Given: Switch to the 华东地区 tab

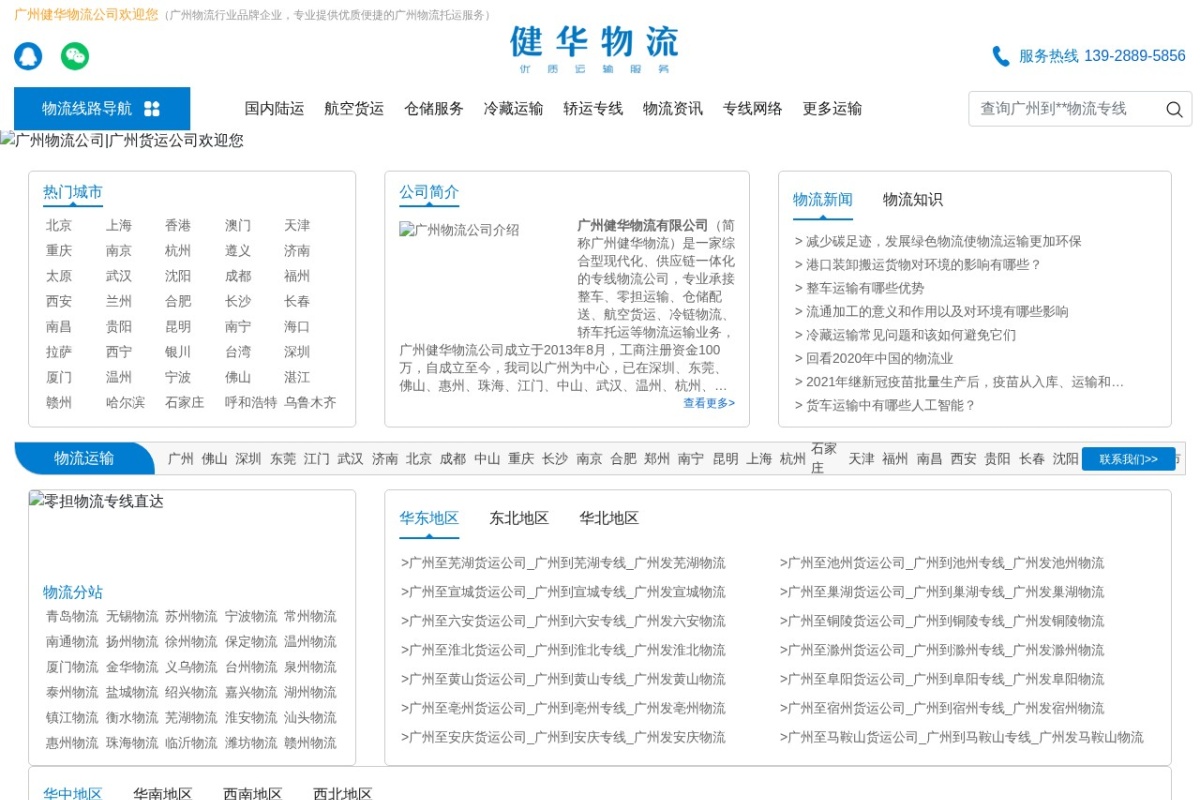Looking at the screenshot, I should [x=429, y=518].
